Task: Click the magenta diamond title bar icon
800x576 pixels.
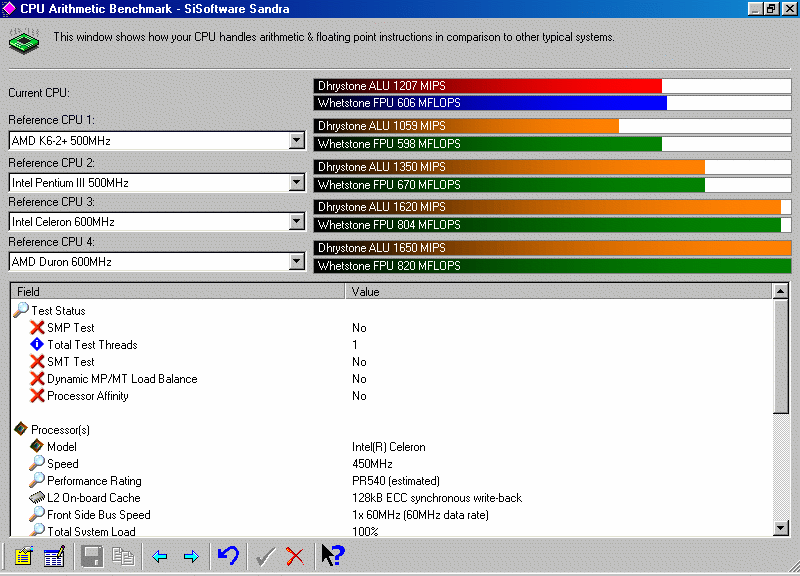Action: [x=9, y=8]
